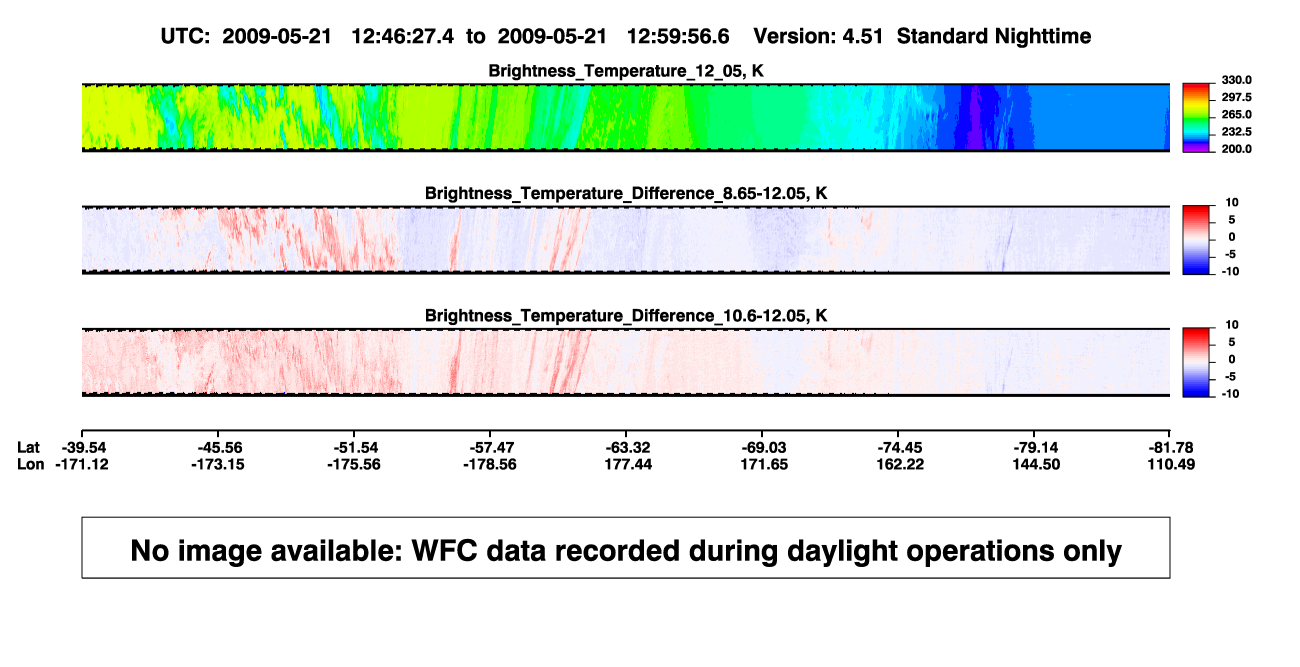Click the 232.5 colorbar label
The image size is (1300, 667).
(x=1238, y=131)
